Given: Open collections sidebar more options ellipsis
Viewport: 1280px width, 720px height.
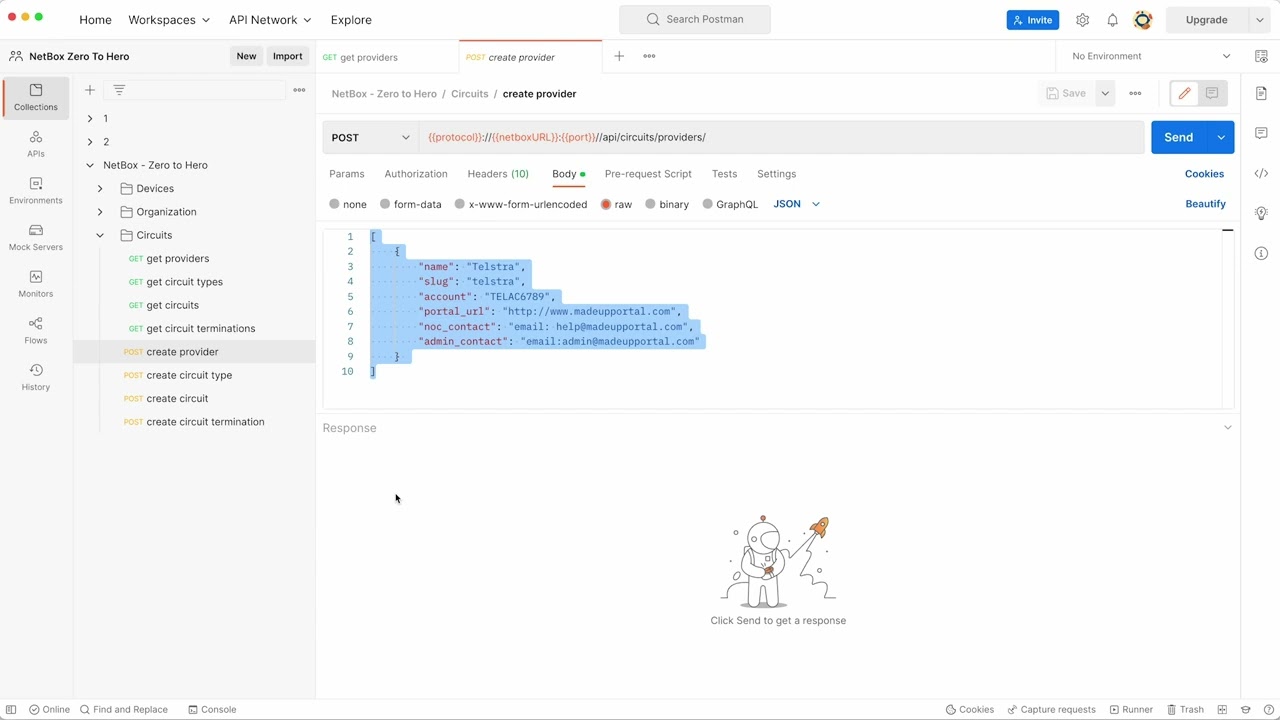Looking at the screenshot, I should pos(299,90).
